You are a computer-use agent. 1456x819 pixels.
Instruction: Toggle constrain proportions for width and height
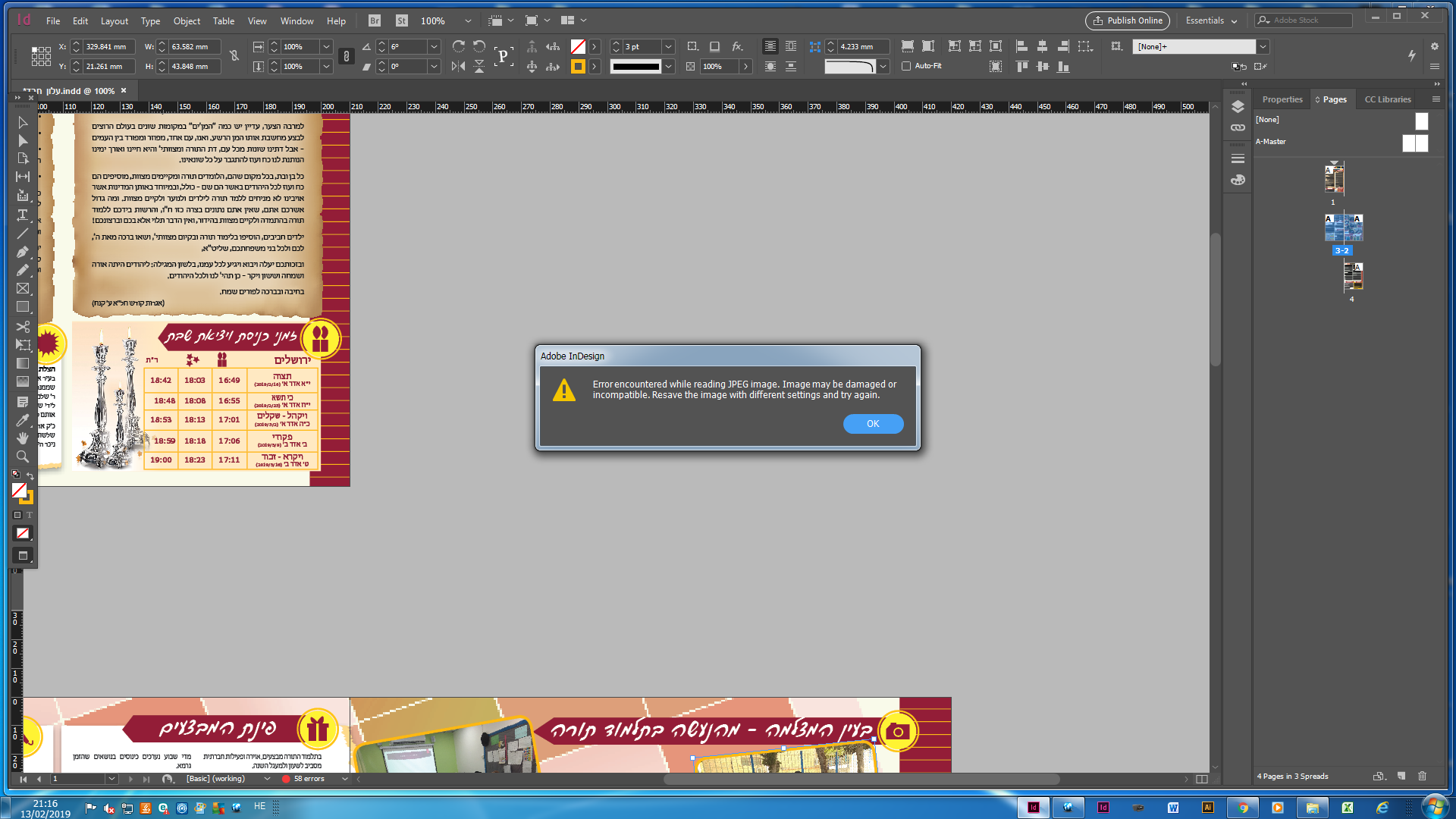[234, 55]
